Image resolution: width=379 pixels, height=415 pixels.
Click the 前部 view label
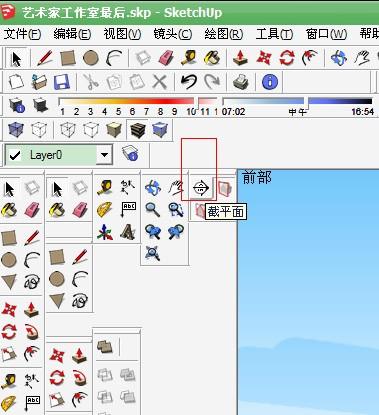click(x=257, y=177)
